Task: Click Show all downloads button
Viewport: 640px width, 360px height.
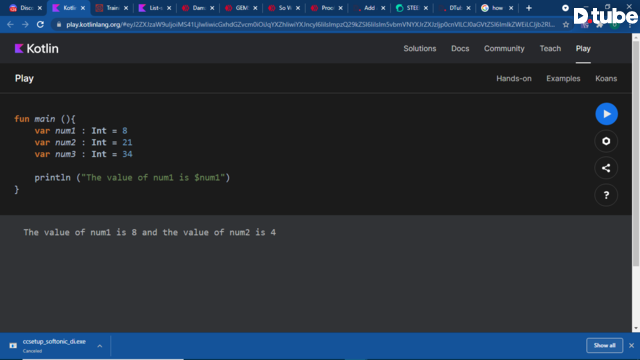Action: pos(604,345)
